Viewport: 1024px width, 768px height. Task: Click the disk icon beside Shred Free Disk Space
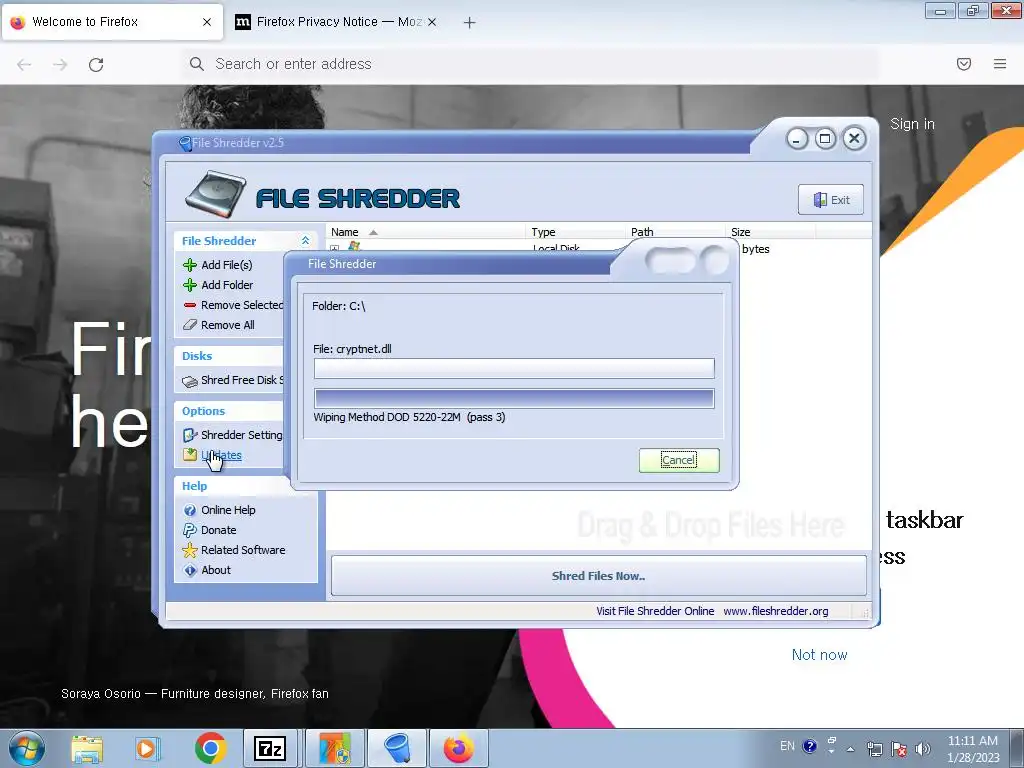point(190,381)
